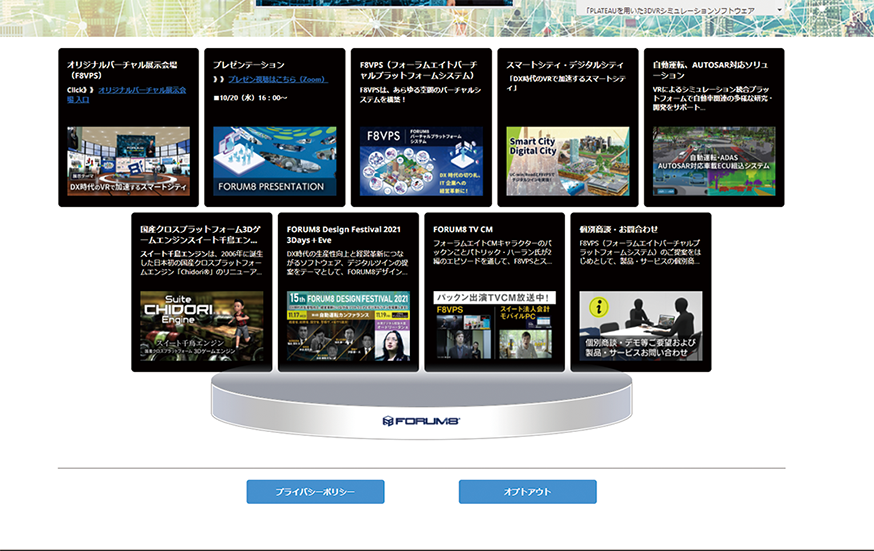Open the F8VPS platform system thumbnail

coord(421,161)
